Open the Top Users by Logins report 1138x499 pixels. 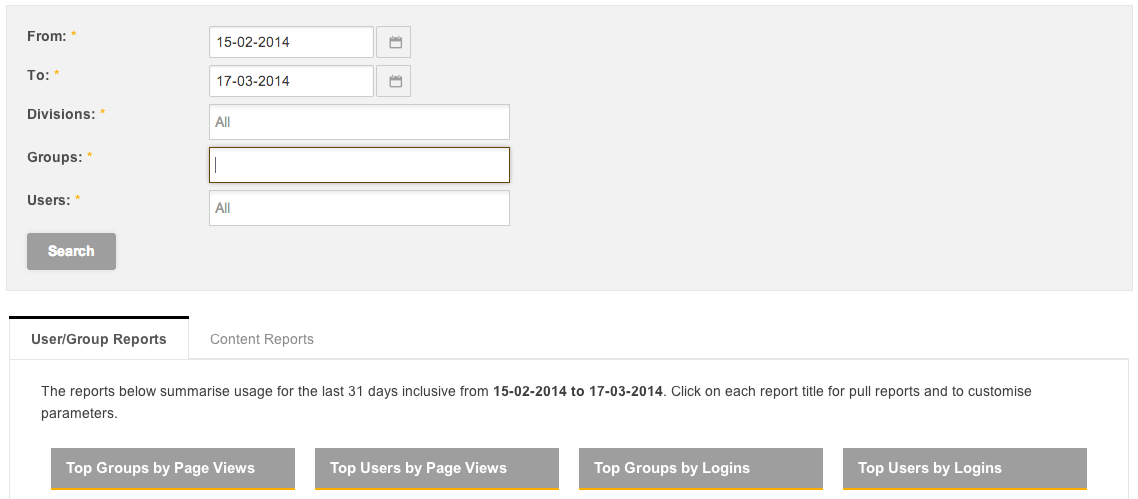pos(965,469)
